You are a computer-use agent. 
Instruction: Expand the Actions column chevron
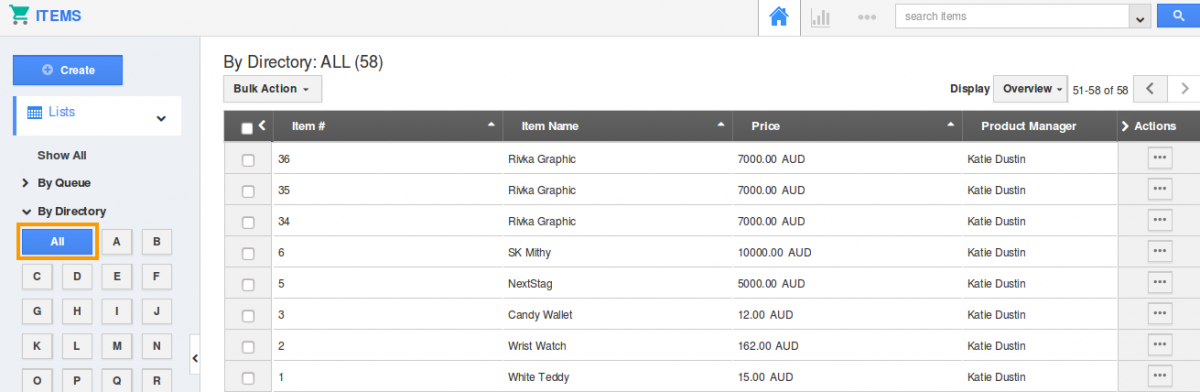1125,126
